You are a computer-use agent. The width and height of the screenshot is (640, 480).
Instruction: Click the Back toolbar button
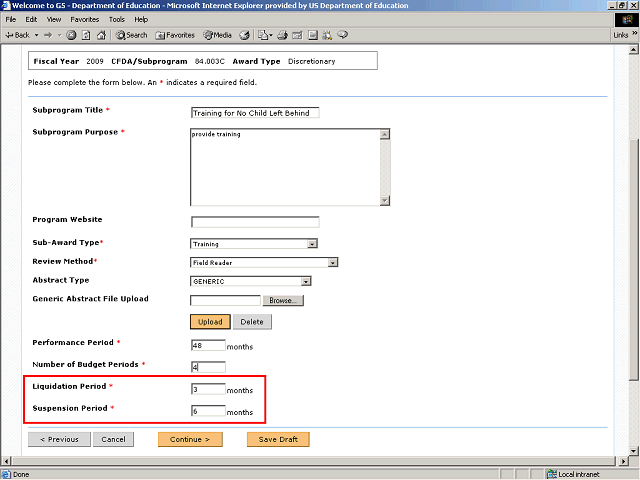(17, 35)
